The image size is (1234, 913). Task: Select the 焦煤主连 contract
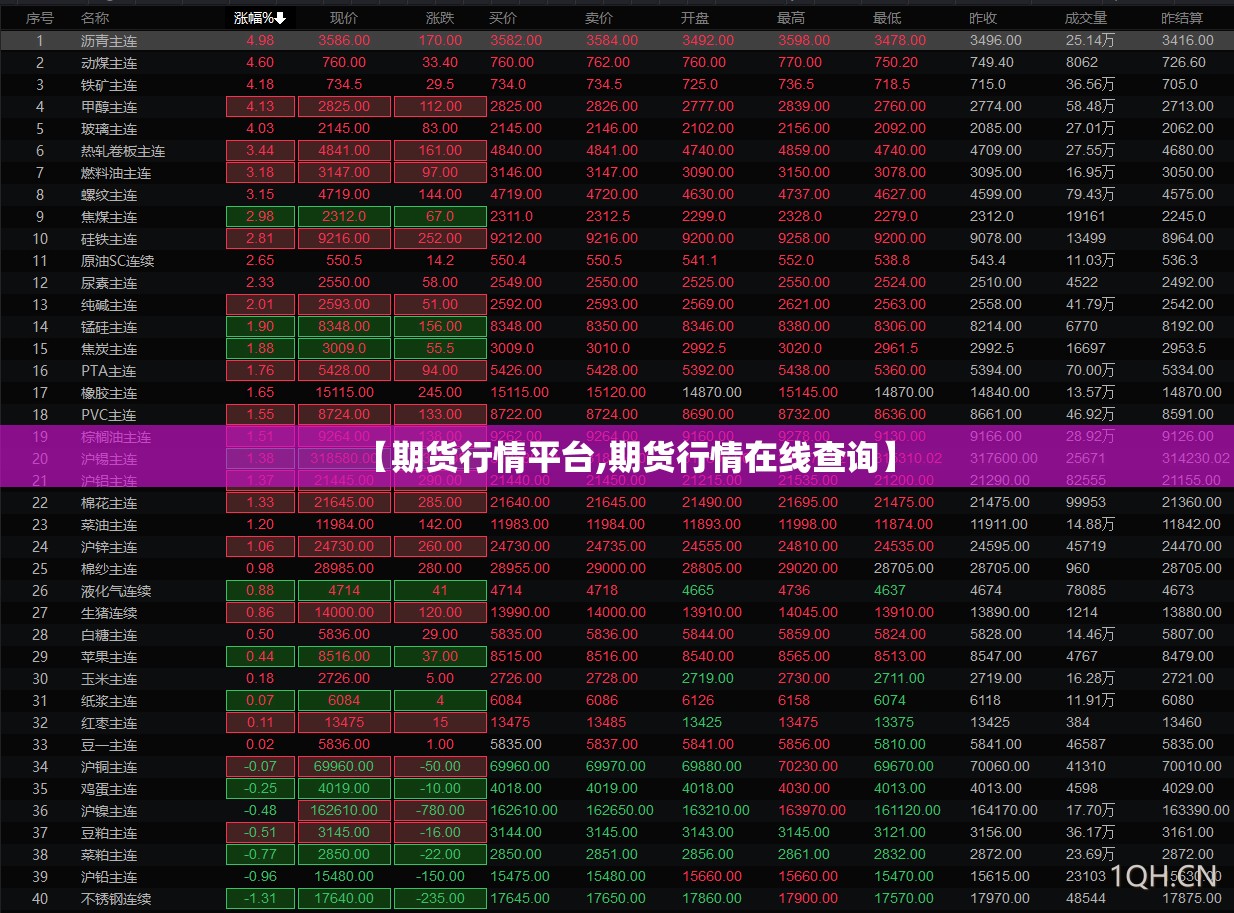(x=109, y=217)
